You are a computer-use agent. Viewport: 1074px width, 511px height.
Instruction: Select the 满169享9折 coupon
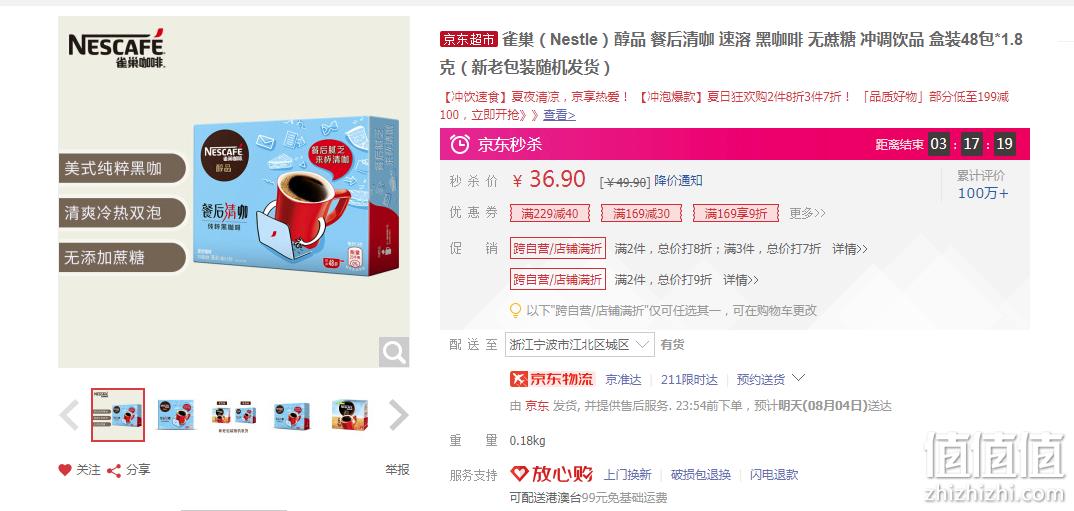[736, 214]
